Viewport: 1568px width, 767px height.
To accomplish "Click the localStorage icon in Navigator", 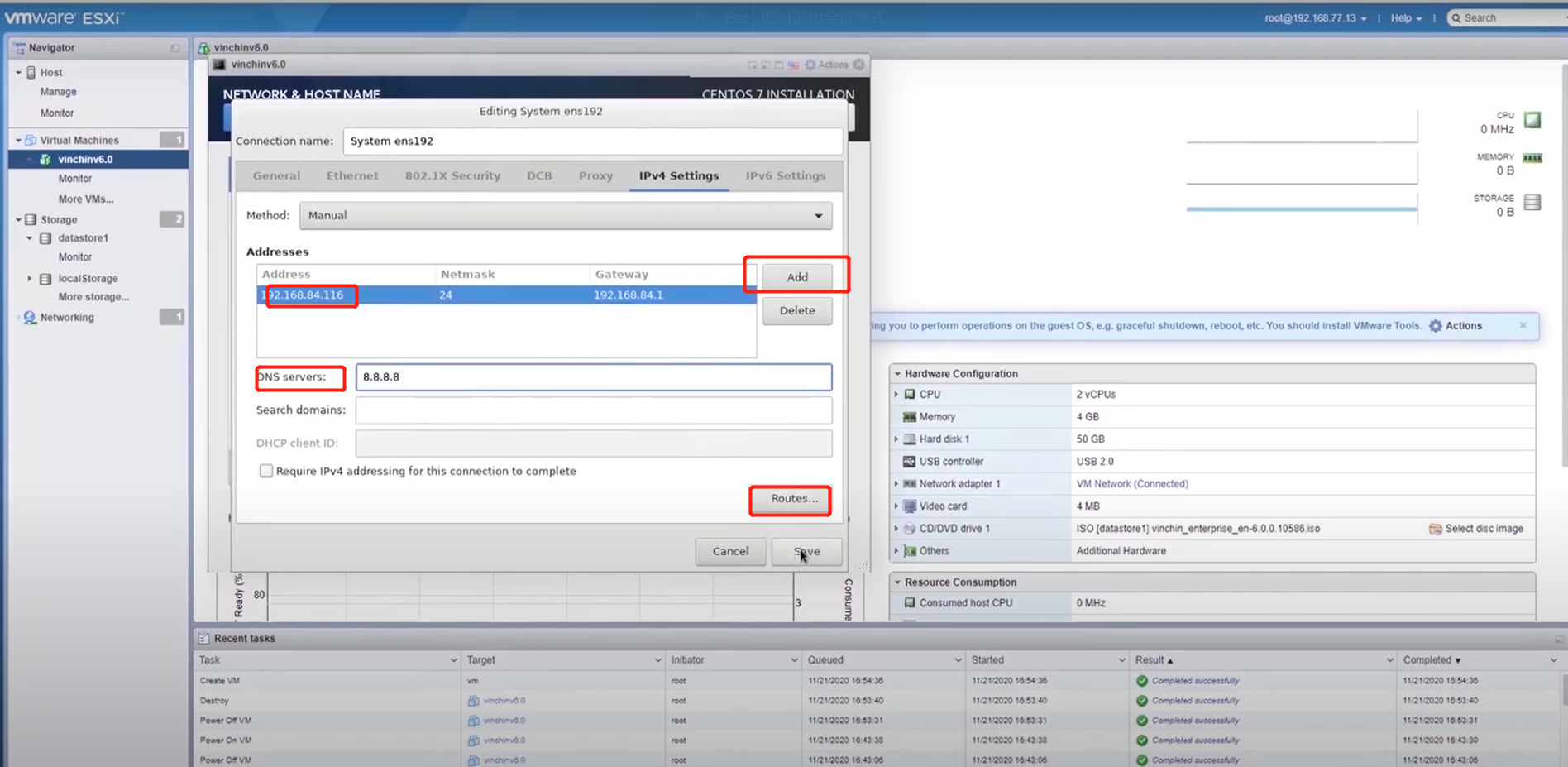I will (46, 279).
